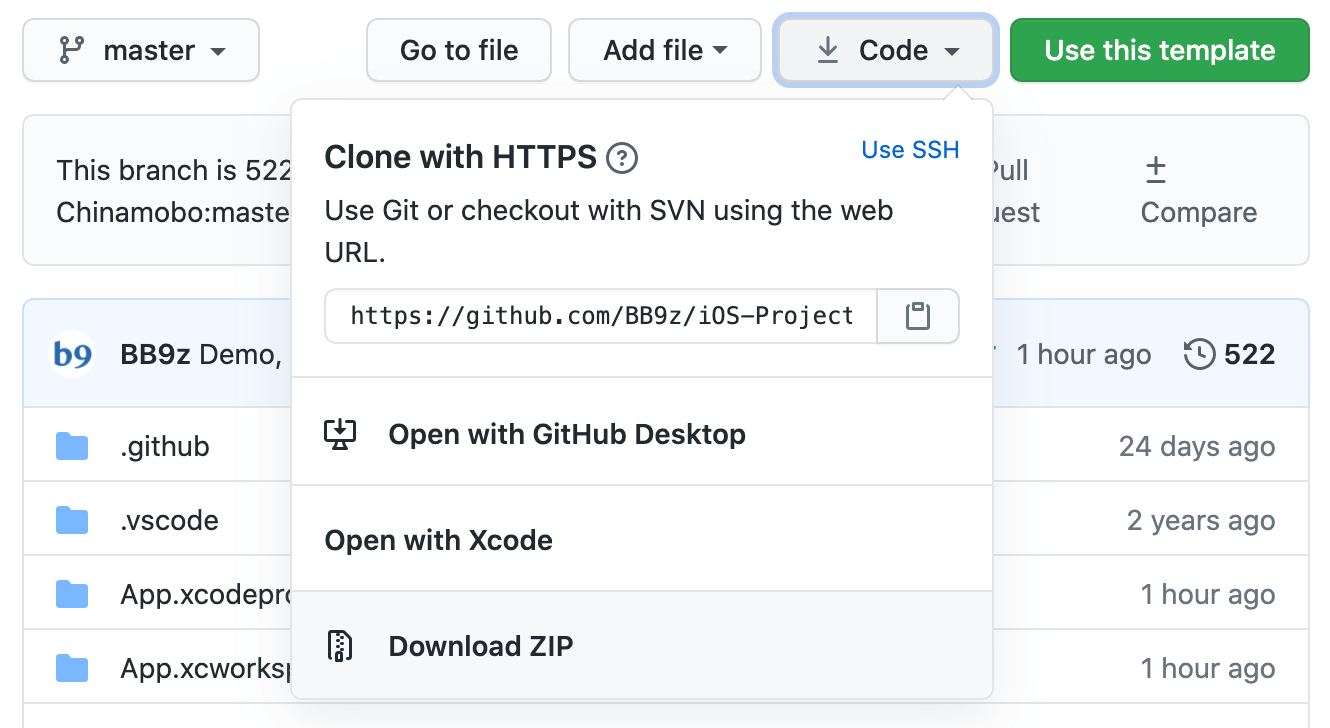
Task: Open the master branch dropdown
Action: pos(141,50)
